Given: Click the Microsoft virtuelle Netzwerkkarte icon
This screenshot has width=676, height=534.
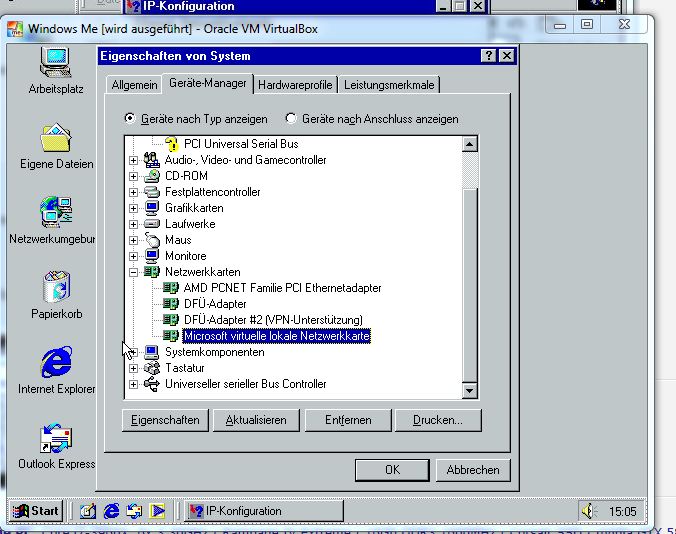Looking at the screenshot, I should click(x=171, y=335).
